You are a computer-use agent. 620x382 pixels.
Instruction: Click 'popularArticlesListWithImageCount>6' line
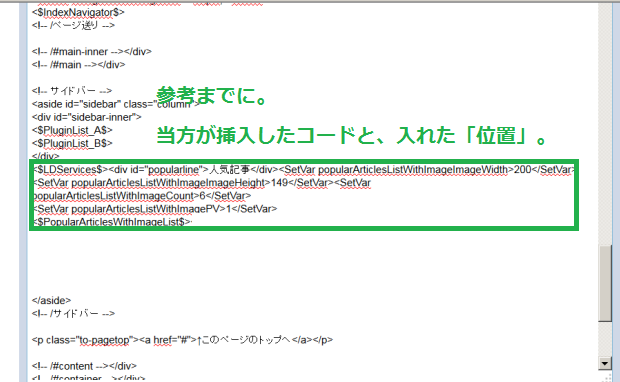coord(142,196)
